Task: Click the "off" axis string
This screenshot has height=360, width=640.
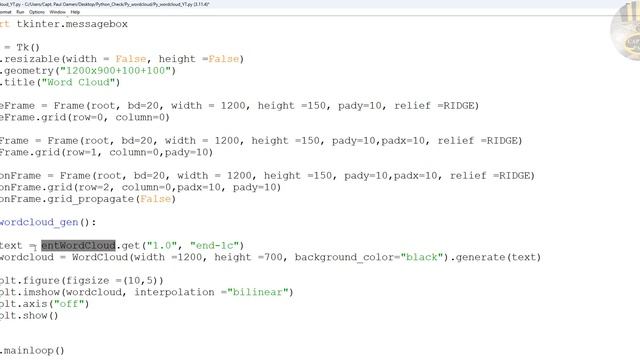Action: tap(69, 304)
